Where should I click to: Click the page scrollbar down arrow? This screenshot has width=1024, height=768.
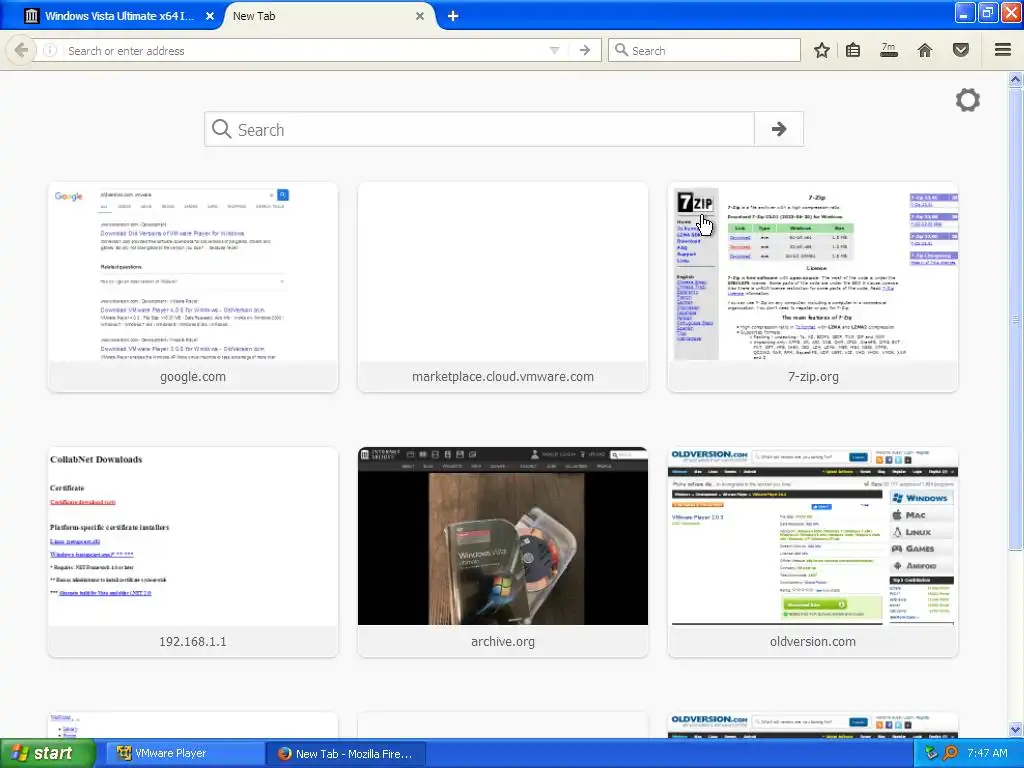click(1015, 729)
